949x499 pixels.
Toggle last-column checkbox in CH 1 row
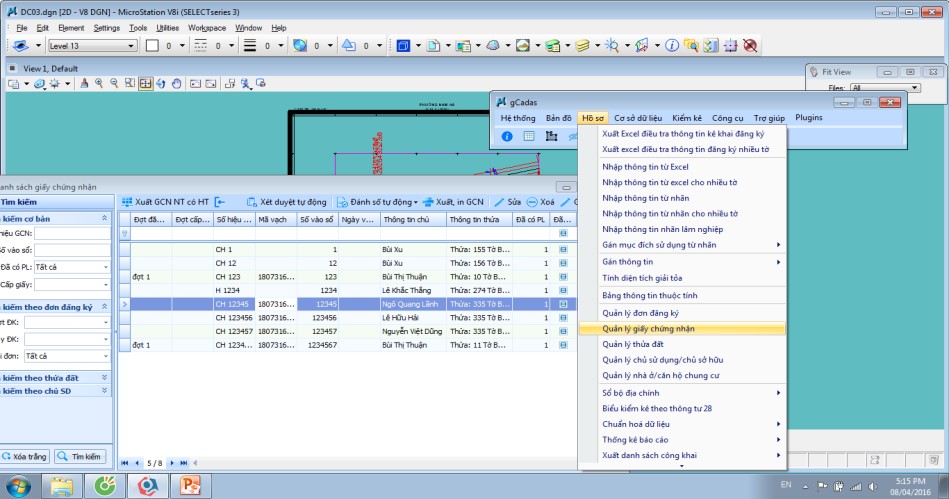click(563, 248)
